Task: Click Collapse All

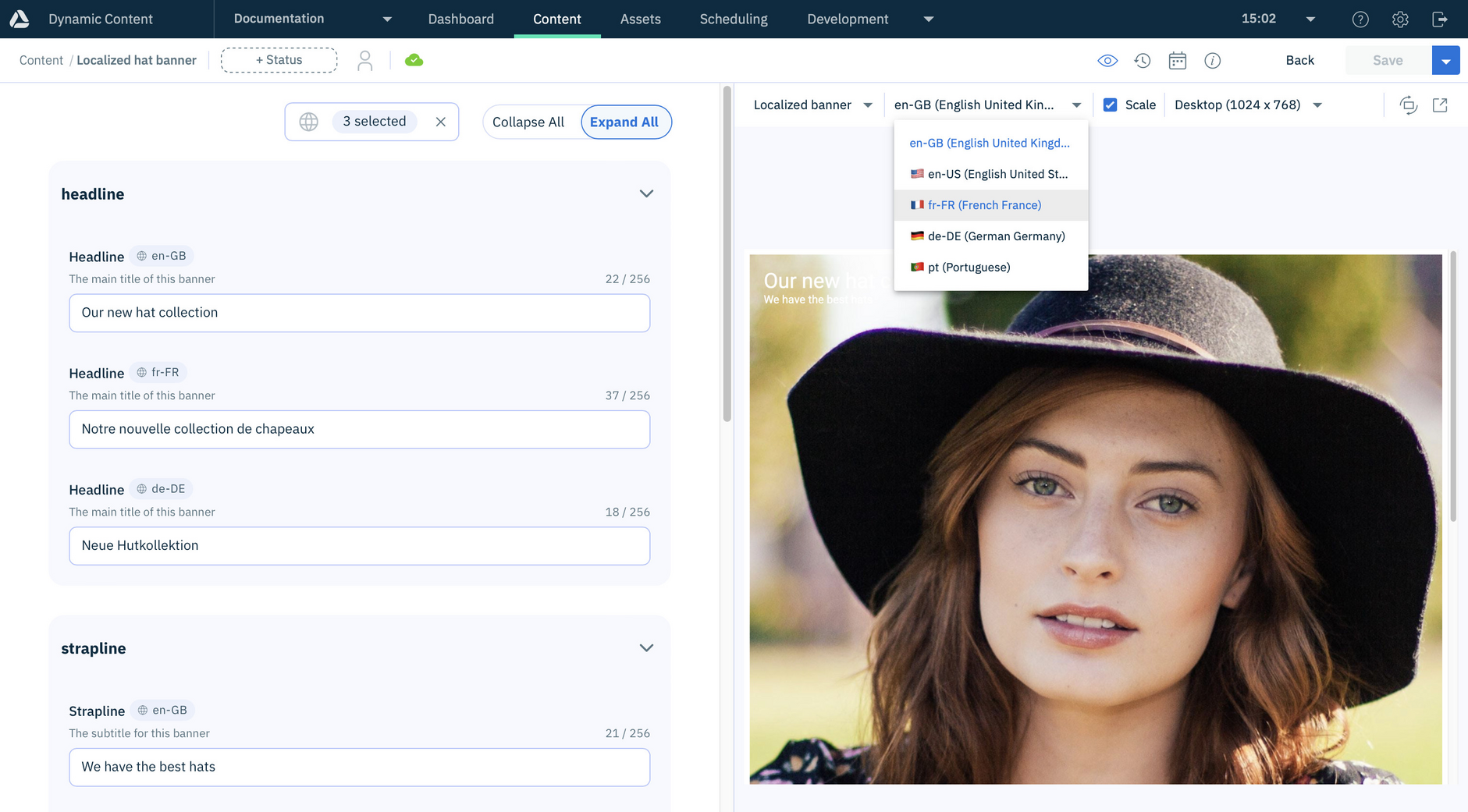Action: click(528, 122)
